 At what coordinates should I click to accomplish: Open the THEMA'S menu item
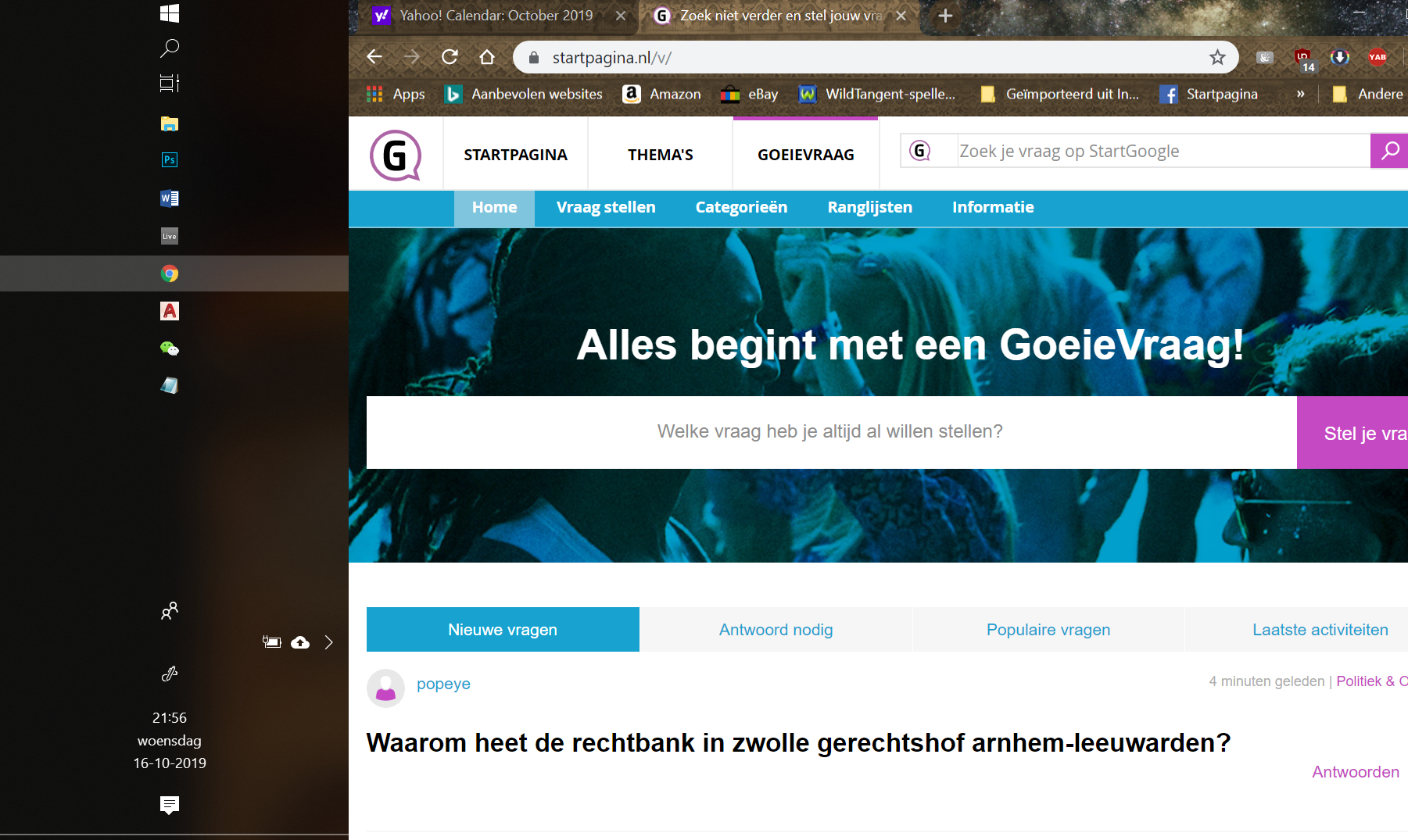660,154
